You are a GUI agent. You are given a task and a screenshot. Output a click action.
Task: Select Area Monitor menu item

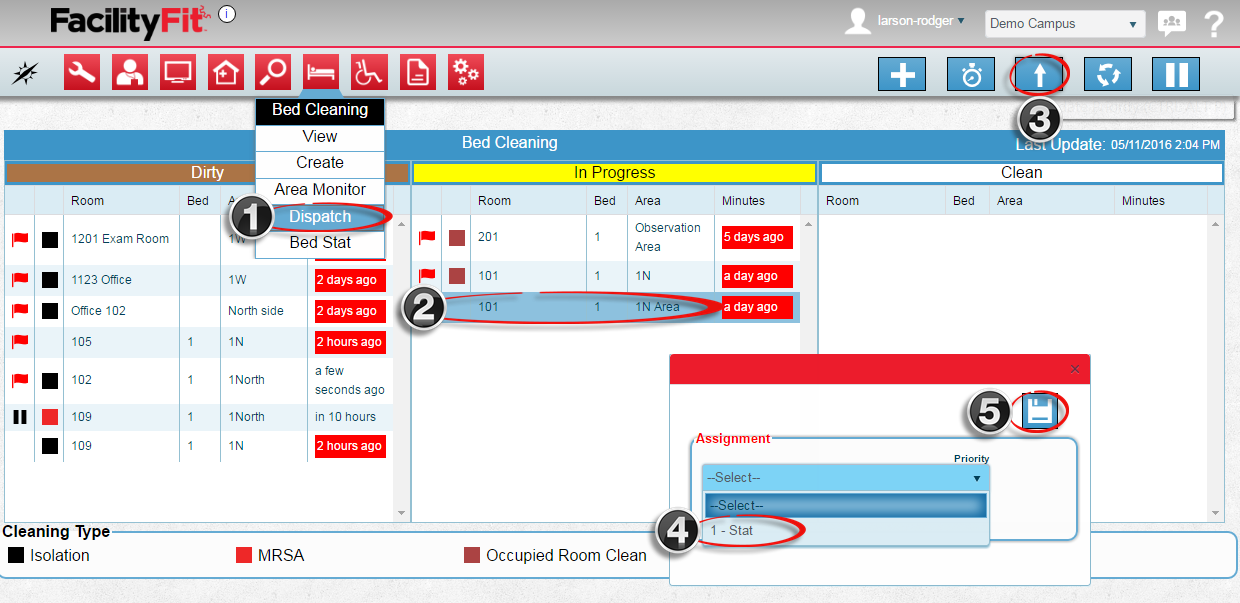tap(320, 189)
